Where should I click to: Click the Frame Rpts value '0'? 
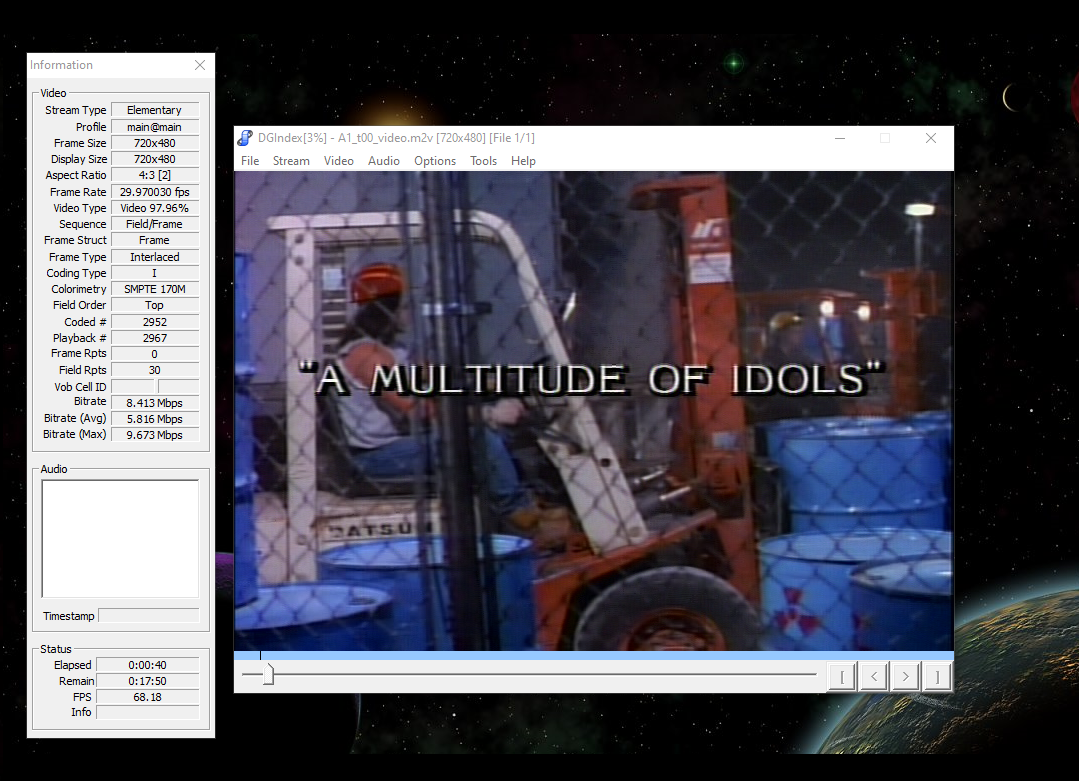pos(155,354)
